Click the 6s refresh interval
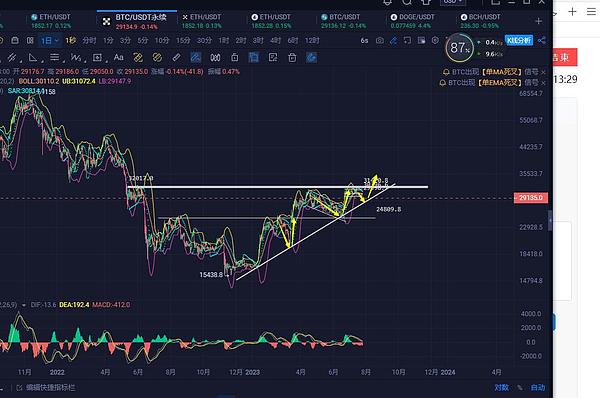The width and height of the screenshot is (600, 398). pos(364,41)
